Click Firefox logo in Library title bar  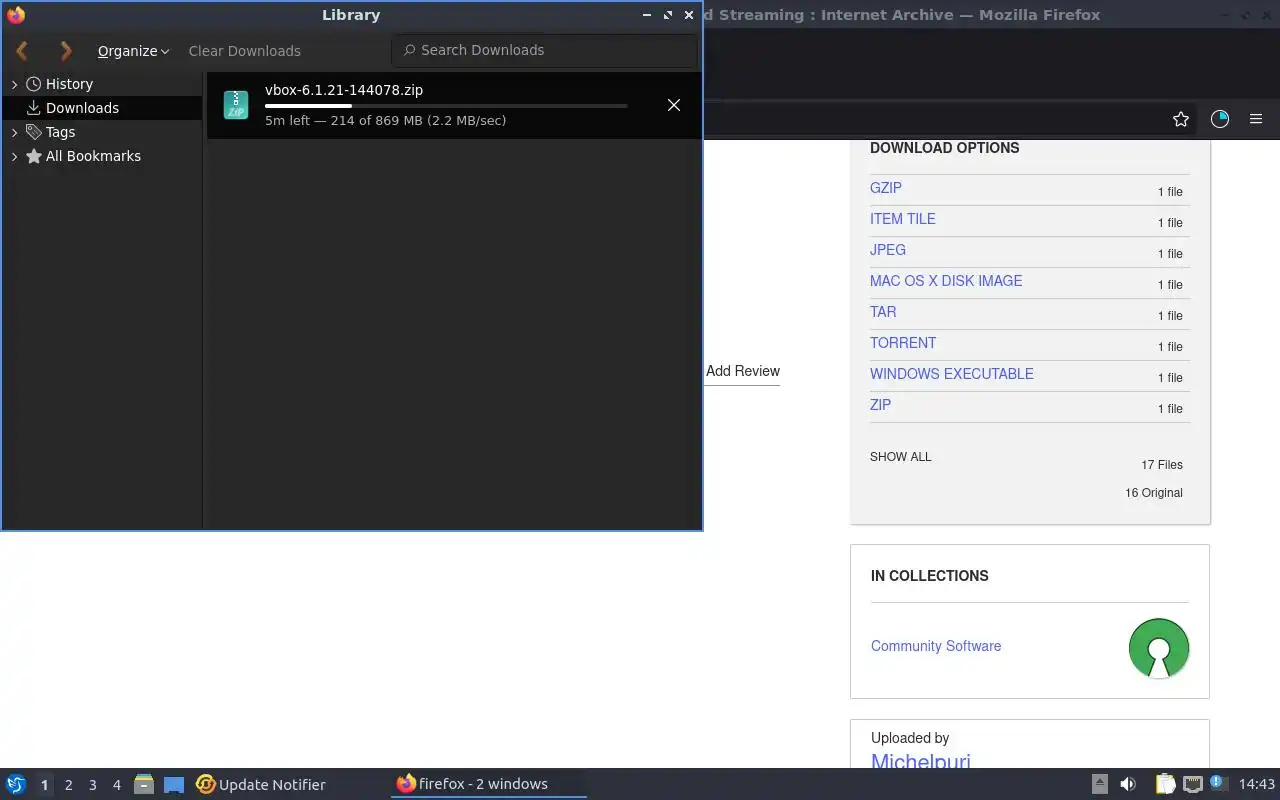pyautogui.click(x=16, y=15)
